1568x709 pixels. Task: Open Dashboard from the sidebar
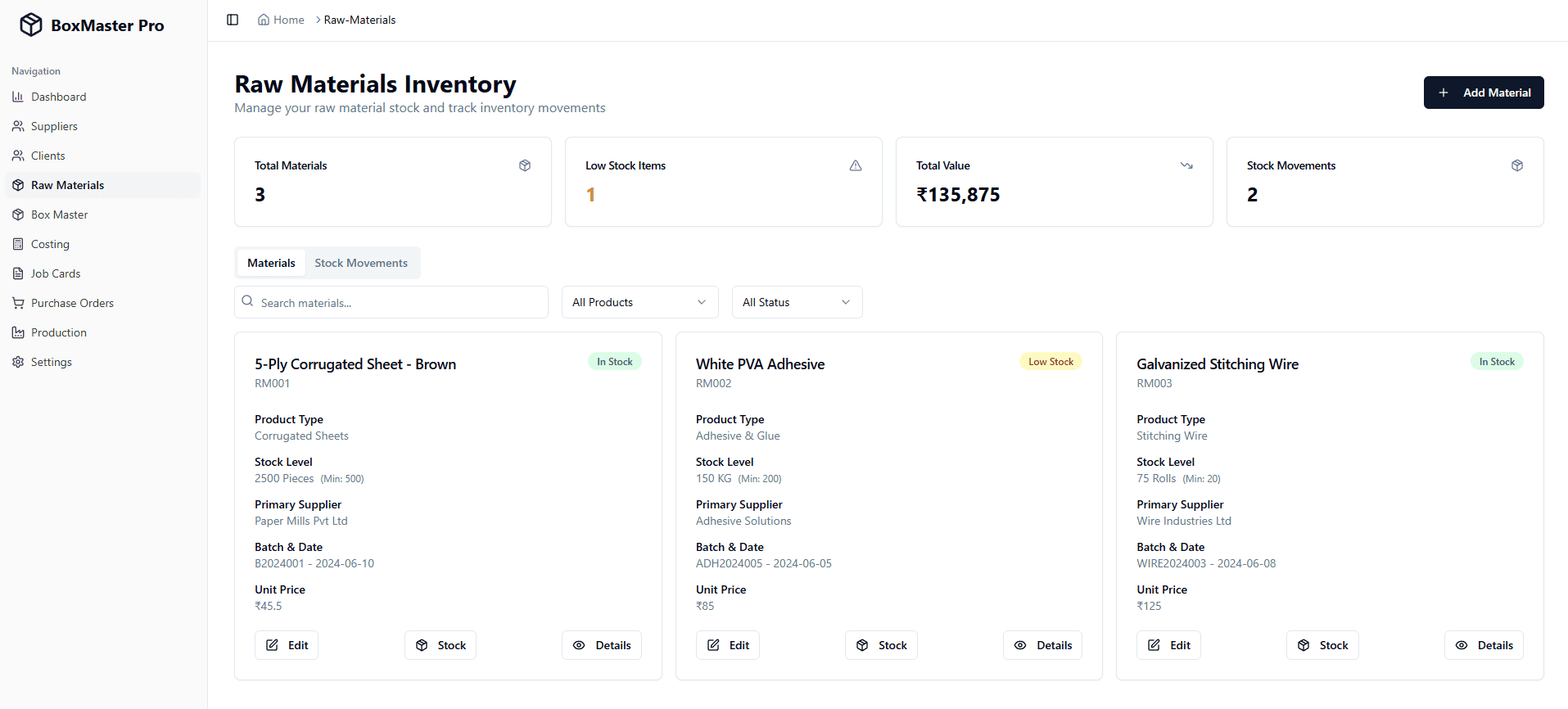pyautogui.click(x=102, y=97)
